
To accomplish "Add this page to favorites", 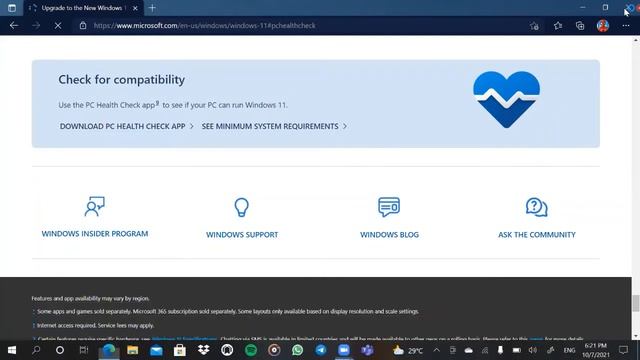I will pos(534,26).
